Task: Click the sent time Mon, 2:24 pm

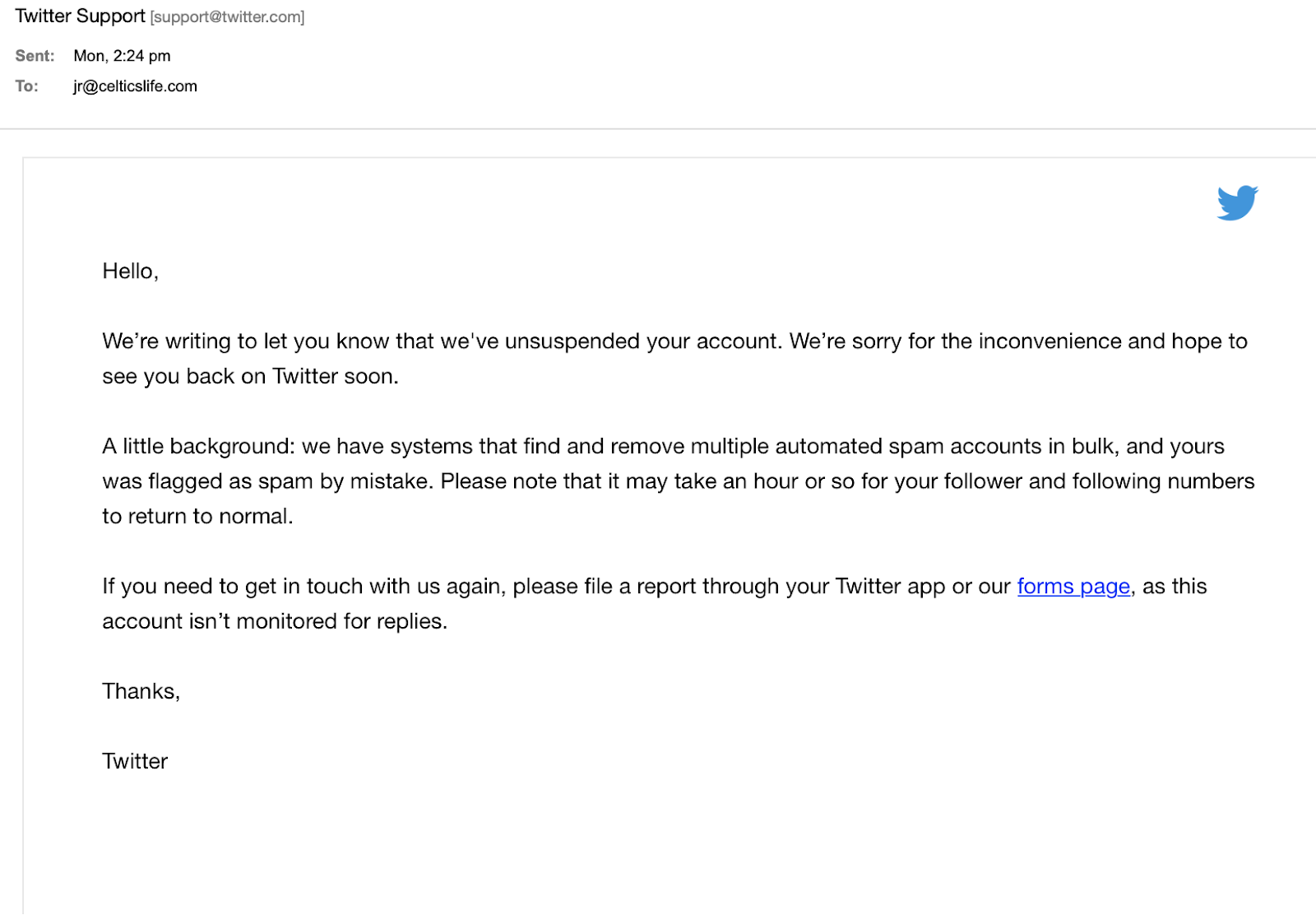Action: tap(122, 56)
